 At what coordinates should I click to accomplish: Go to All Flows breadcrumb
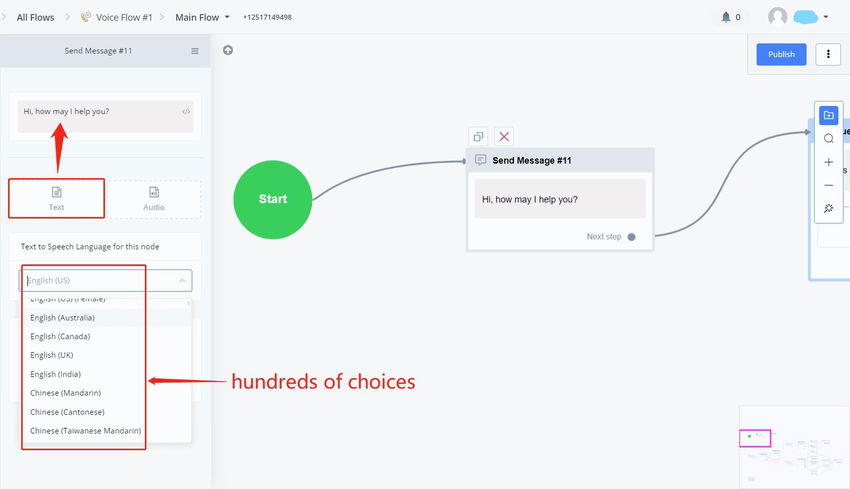coord(36,17)
